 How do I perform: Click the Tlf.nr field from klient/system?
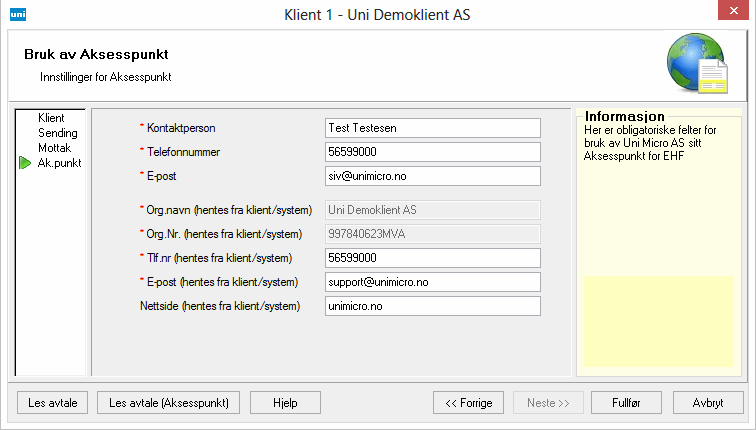click(432, 258)
